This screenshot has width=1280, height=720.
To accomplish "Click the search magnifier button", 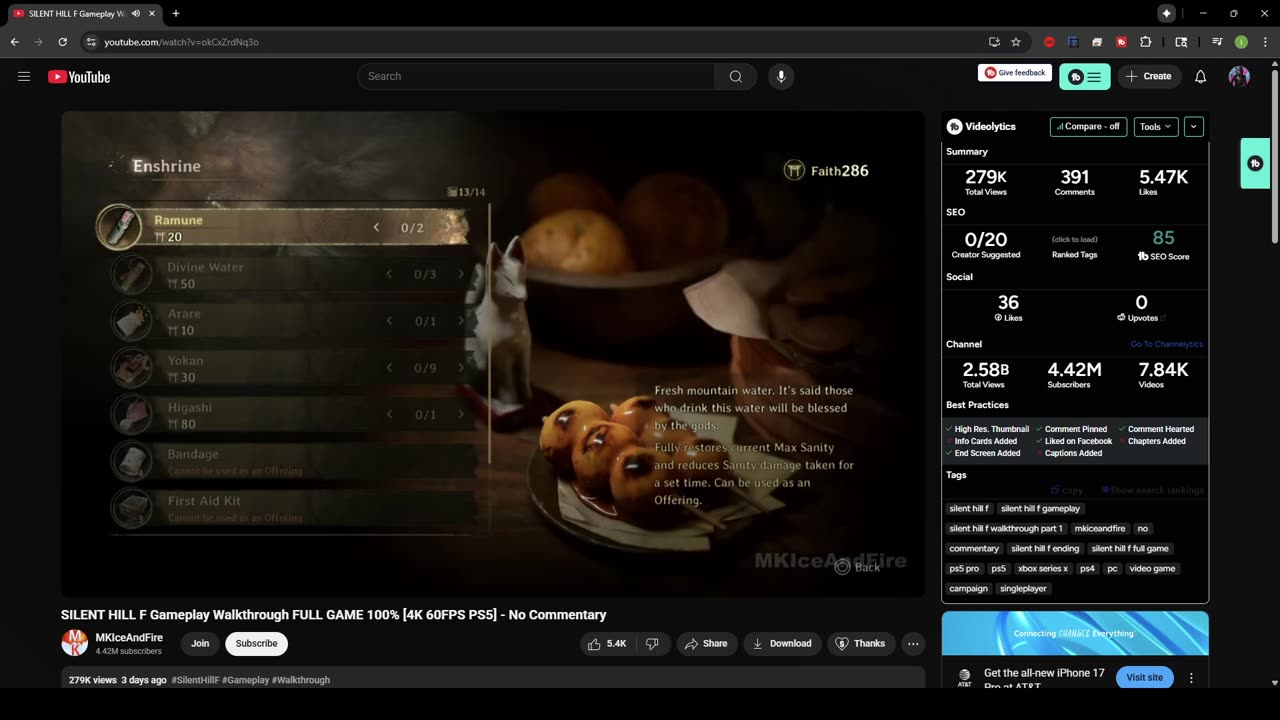I will 736,77.
